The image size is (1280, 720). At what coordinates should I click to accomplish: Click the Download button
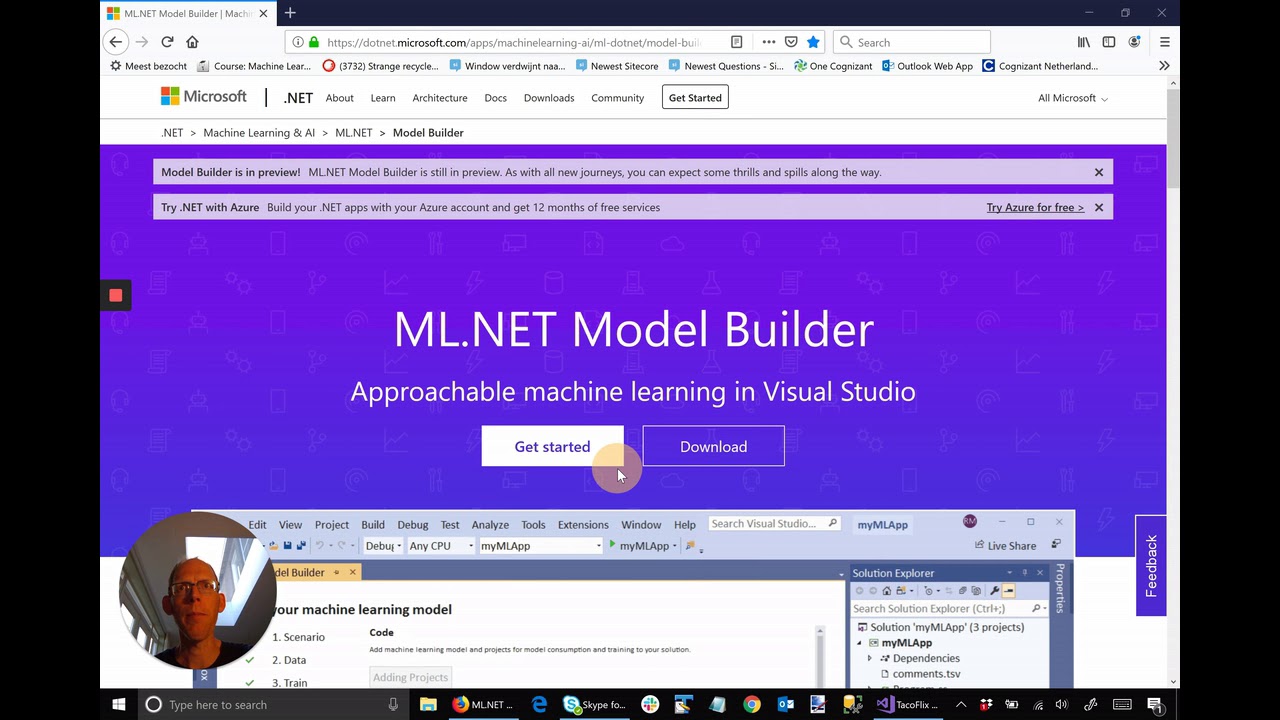click(713, 446)
